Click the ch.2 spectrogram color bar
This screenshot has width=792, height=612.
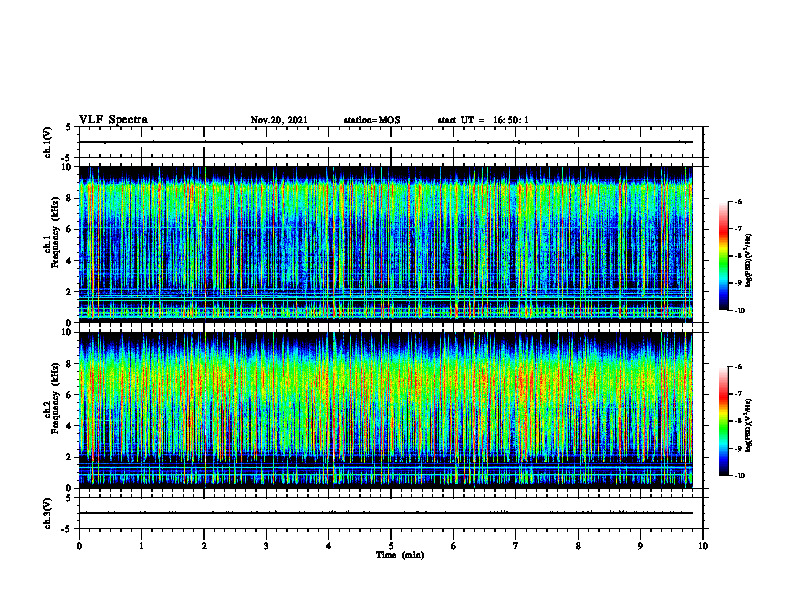(723, 421)
